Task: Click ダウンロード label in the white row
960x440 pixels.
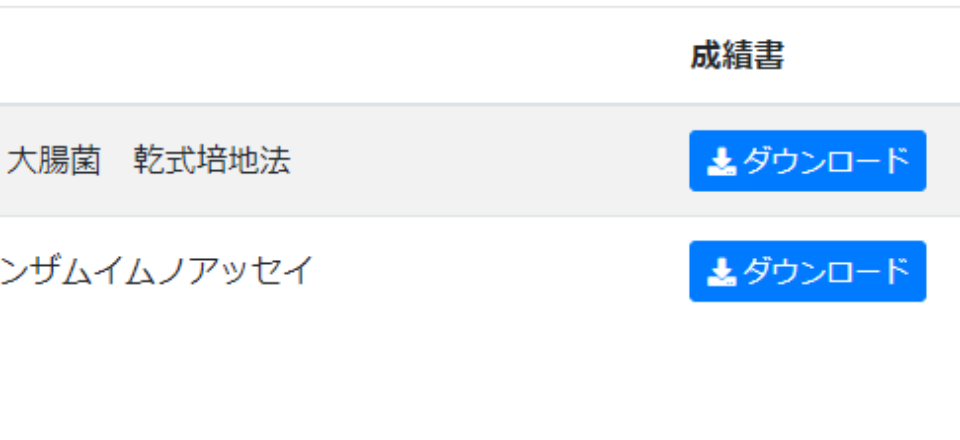Action: 827,272
